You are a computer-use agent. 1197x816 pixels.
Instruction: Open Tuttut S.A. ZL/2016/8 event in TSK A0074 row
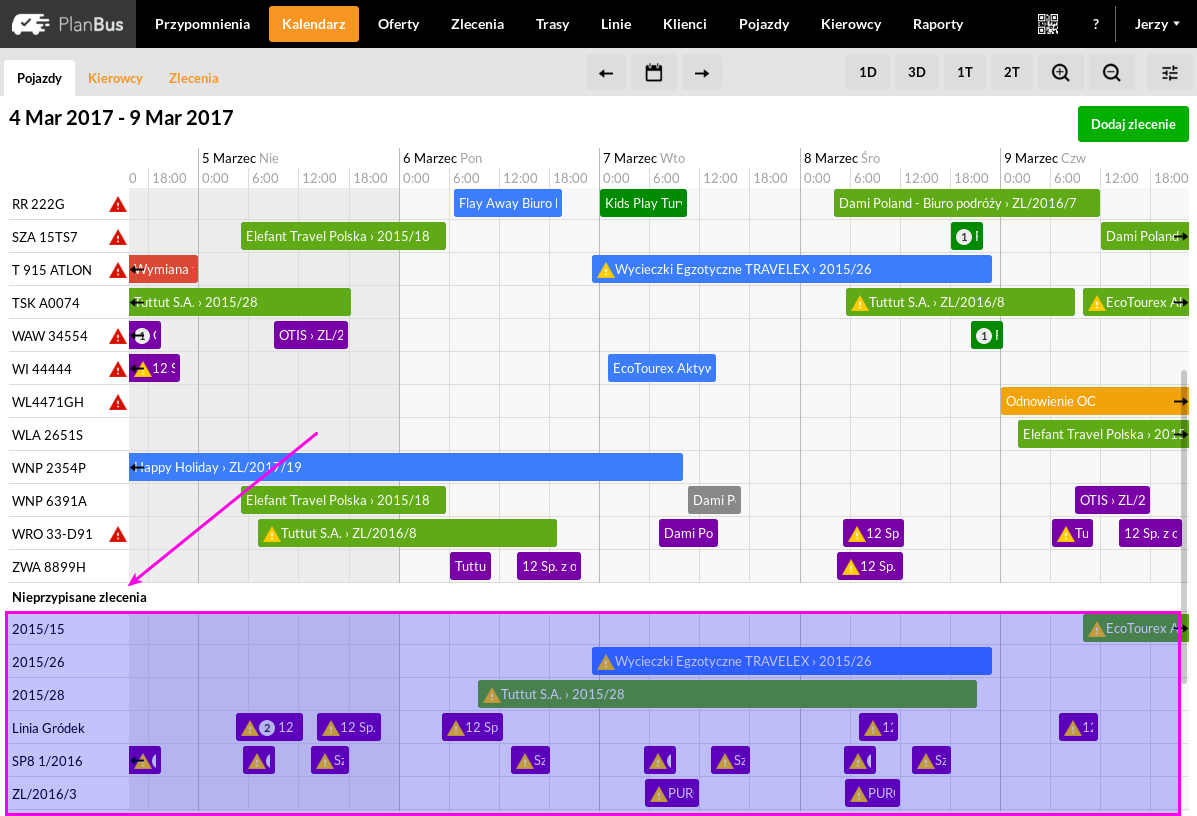(x=960, y=302)
